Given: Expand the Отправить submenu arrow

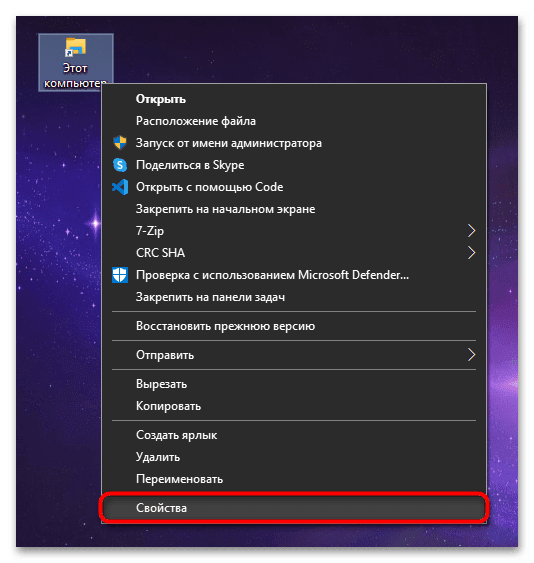Looking at the screenshot, I should point(472,355).
